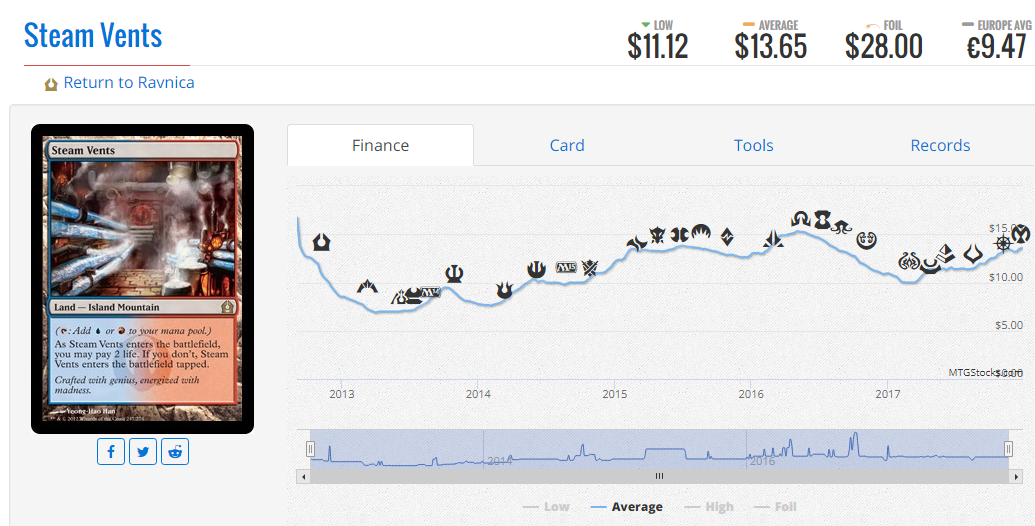
Task: Click the €9.47 Europe average value
Action: coord(997,47)
